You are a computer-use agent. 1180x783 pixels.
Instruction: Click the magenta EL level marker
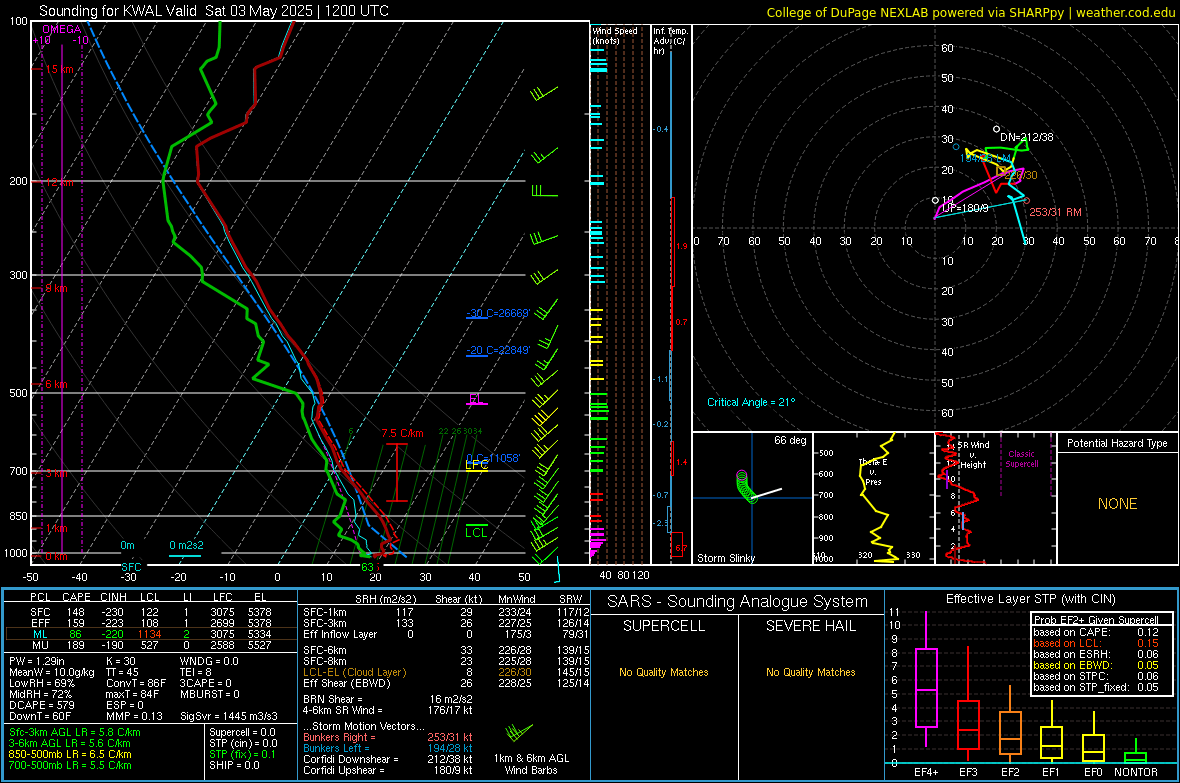(x=476, y=399)
